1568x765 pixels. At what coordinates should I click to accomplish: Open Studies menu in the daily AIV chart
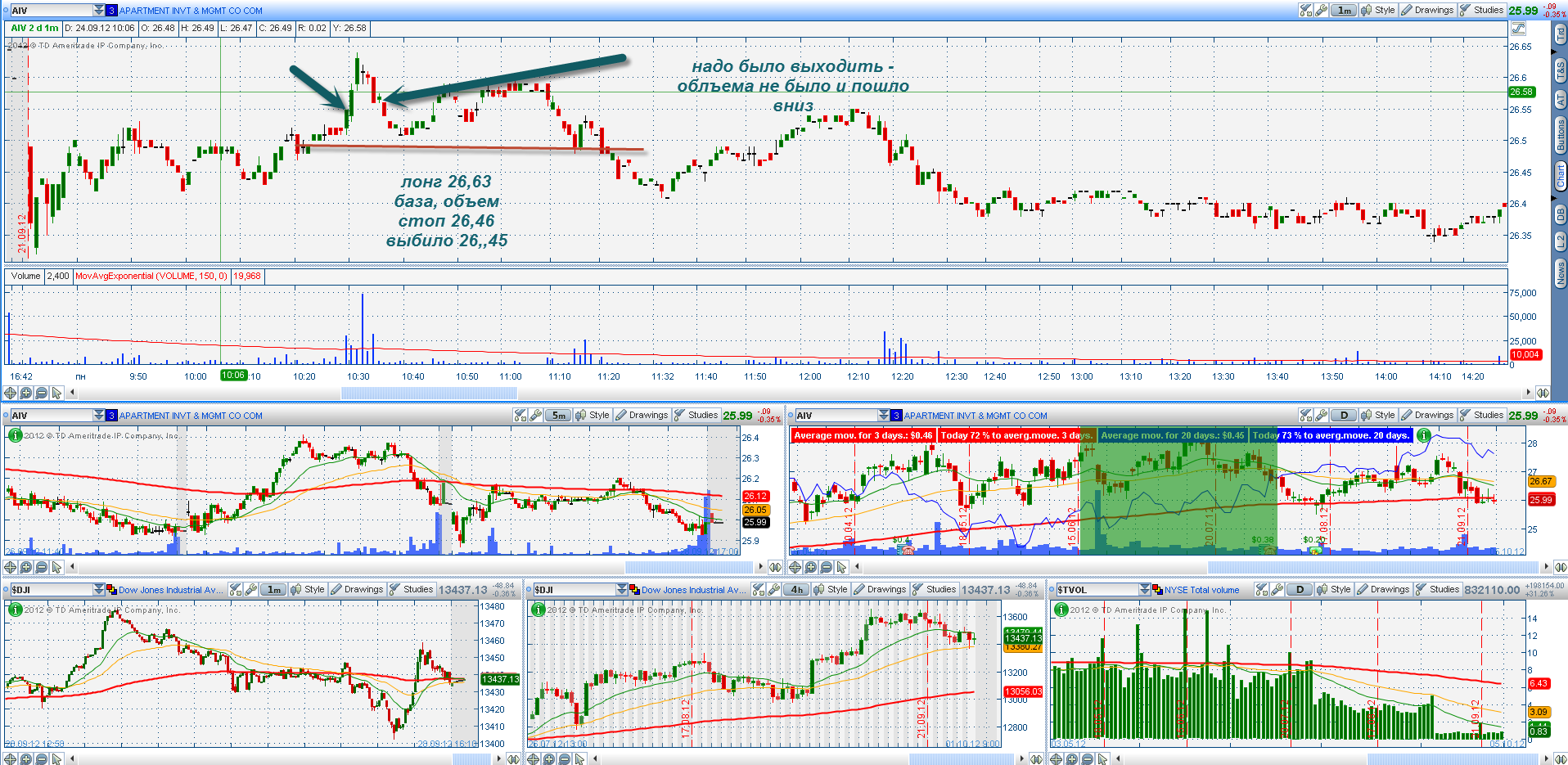tap(1482, 416)
